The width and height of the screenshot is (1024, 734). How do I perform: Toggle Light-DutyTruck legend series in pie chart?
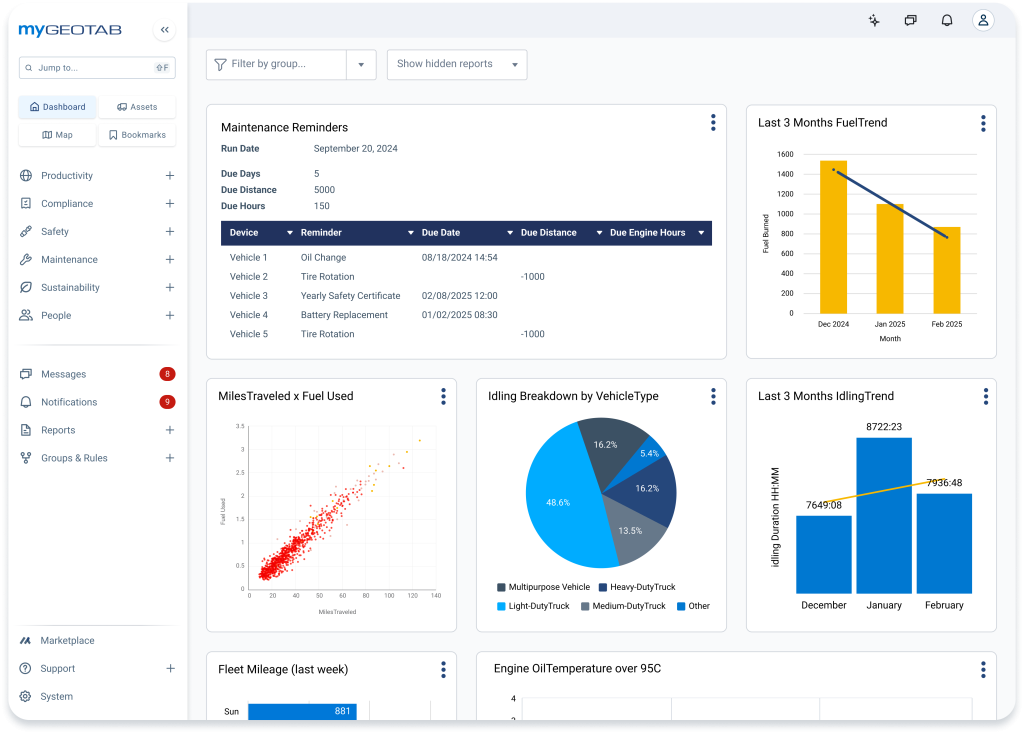pos(533,606)
